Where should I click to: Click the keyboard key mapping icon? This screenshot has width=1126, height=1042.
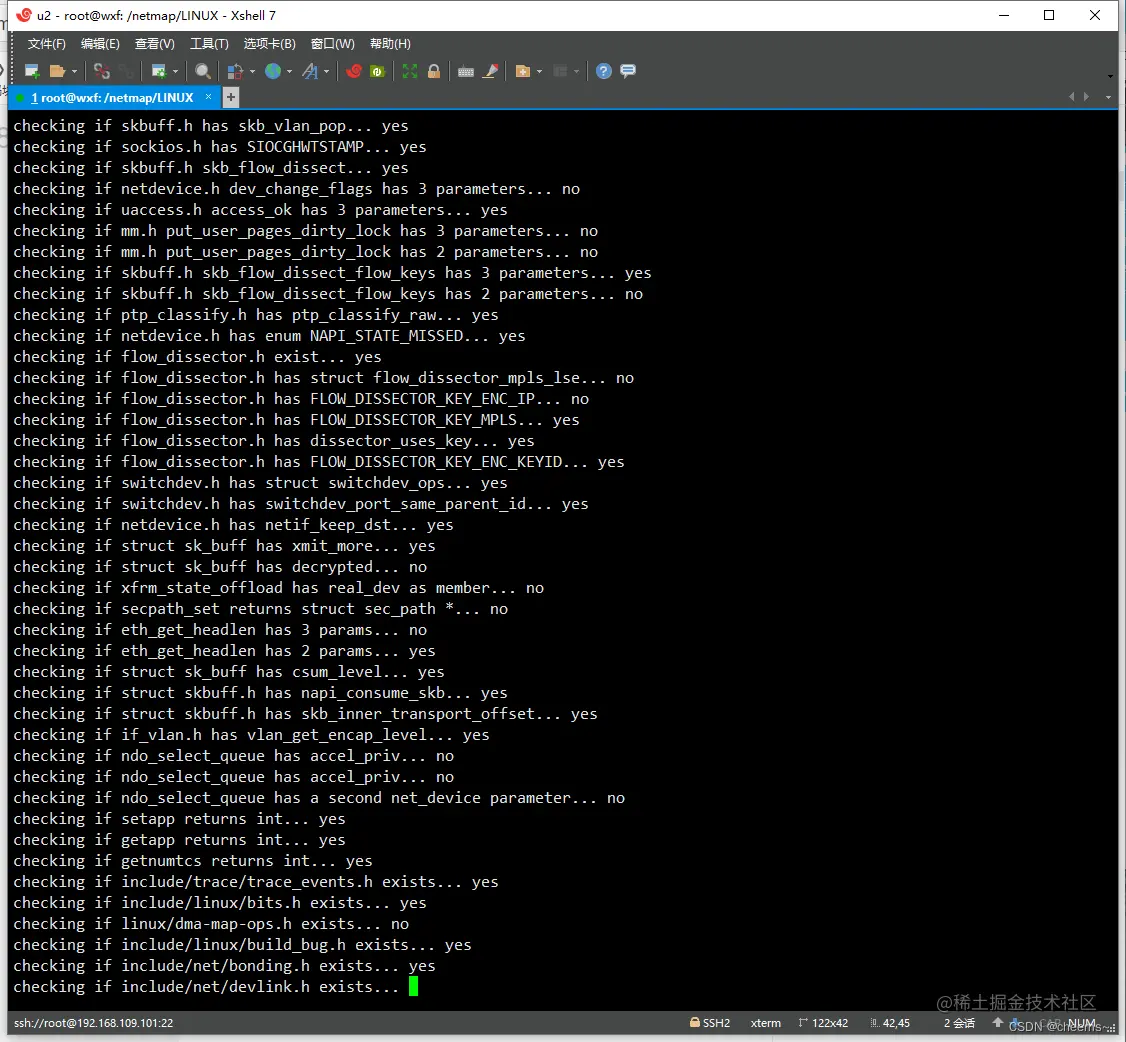466,71
